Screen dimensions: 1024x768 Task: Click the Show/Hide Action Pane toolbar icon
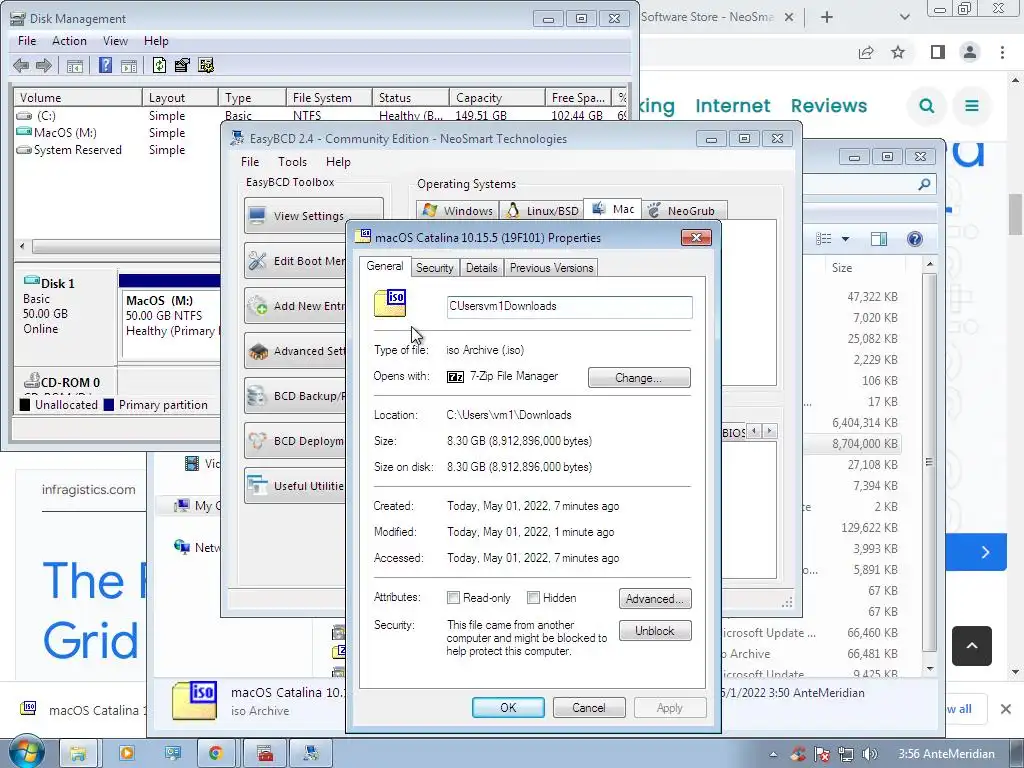pyautogui.click(x=129, y=65)
